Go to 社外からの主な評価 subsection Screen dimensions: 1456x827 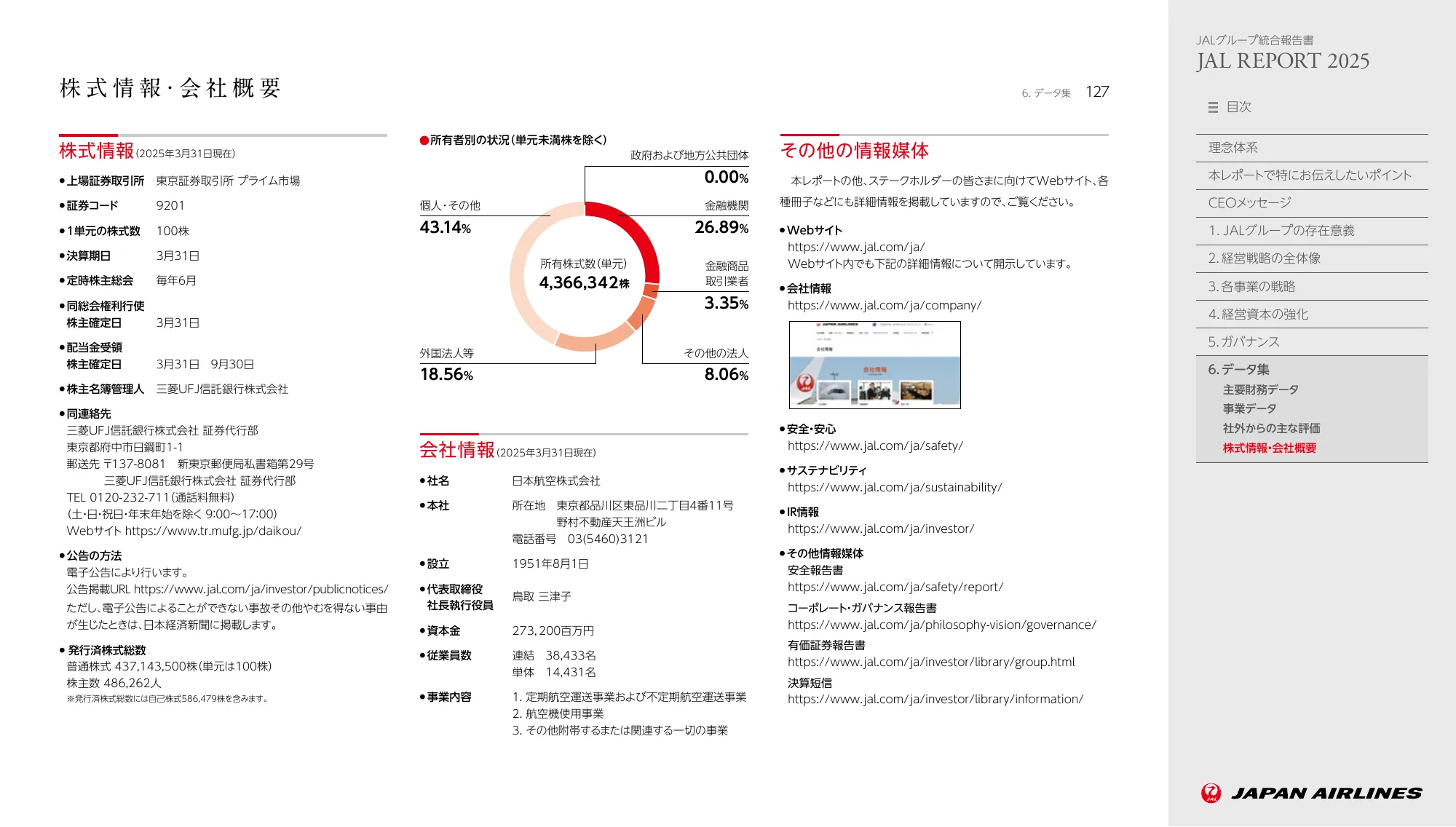pos(1271,429)
